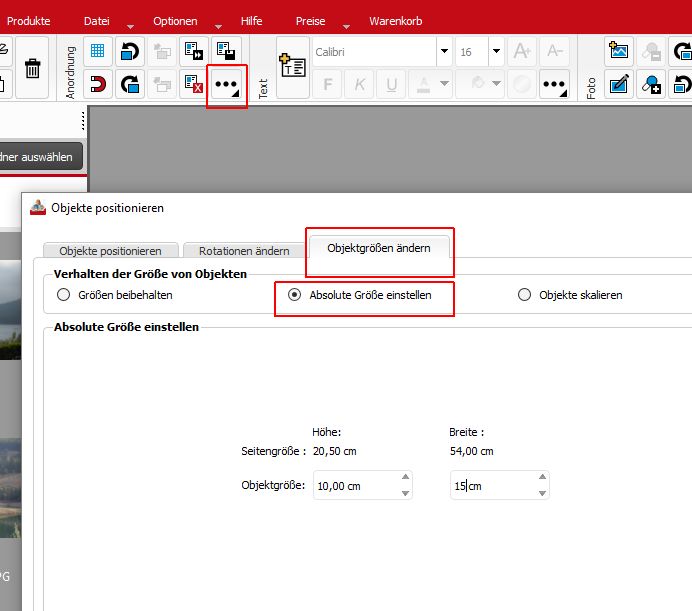Screen dimensions: 692x611
Task: Open the Datei menu
Action: 97,21
